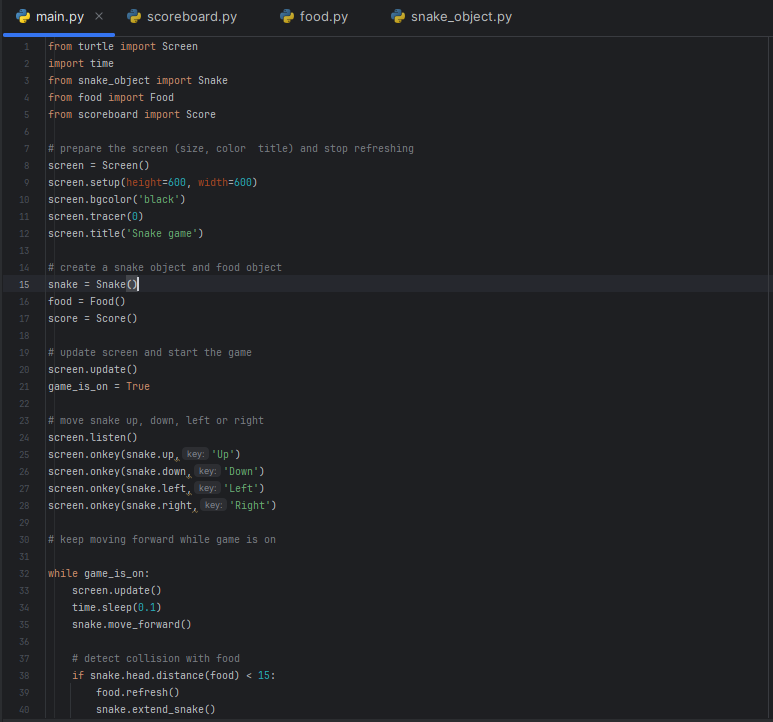Switch to the snake_object.py tab
This screenshot has height=722, width=773.
460,17
